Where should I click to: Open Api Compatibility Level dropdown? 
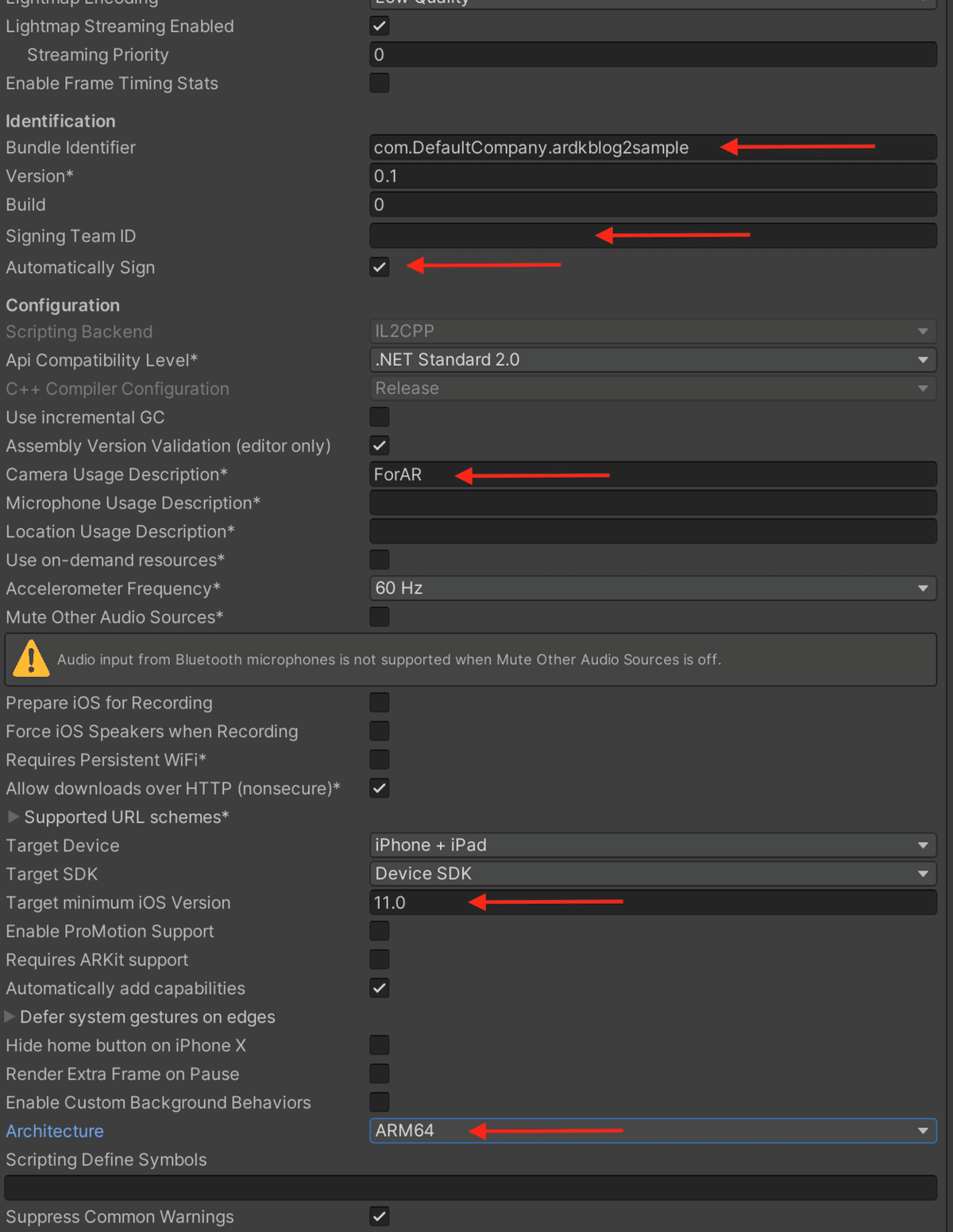click(x=652, y=360)
